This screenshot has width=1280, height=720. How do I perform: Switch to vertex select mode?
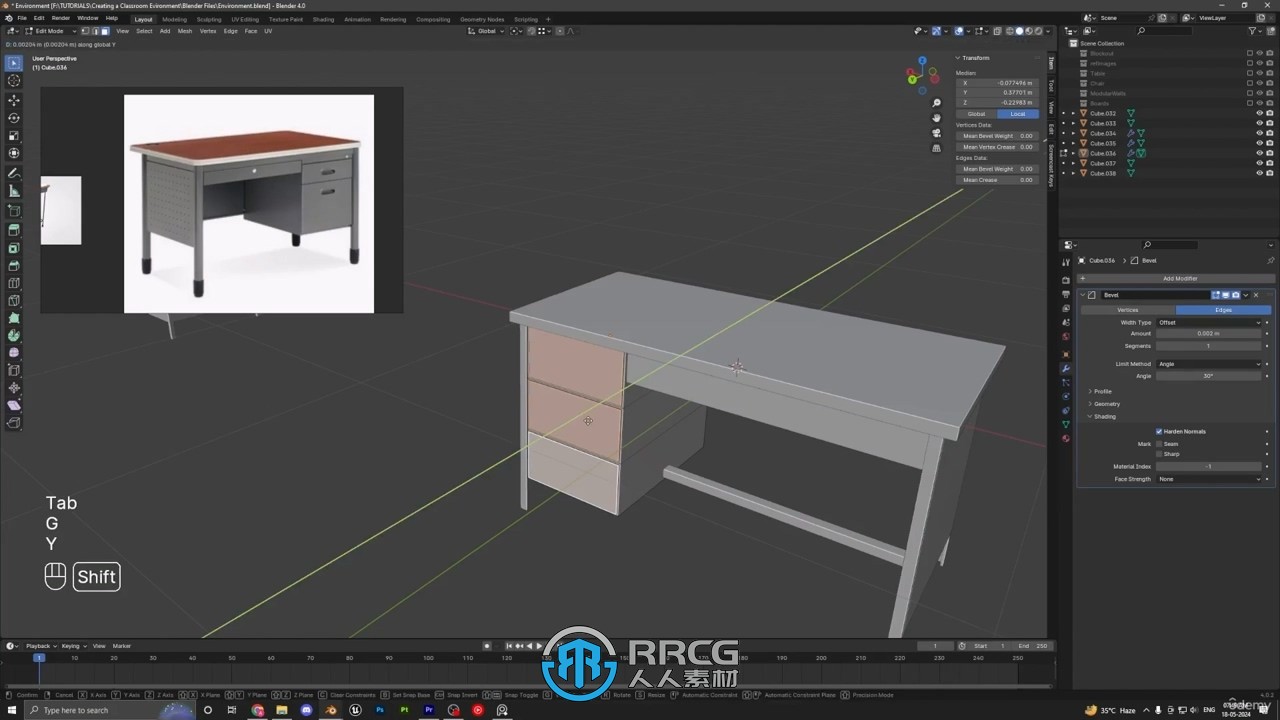coord(84,31)
